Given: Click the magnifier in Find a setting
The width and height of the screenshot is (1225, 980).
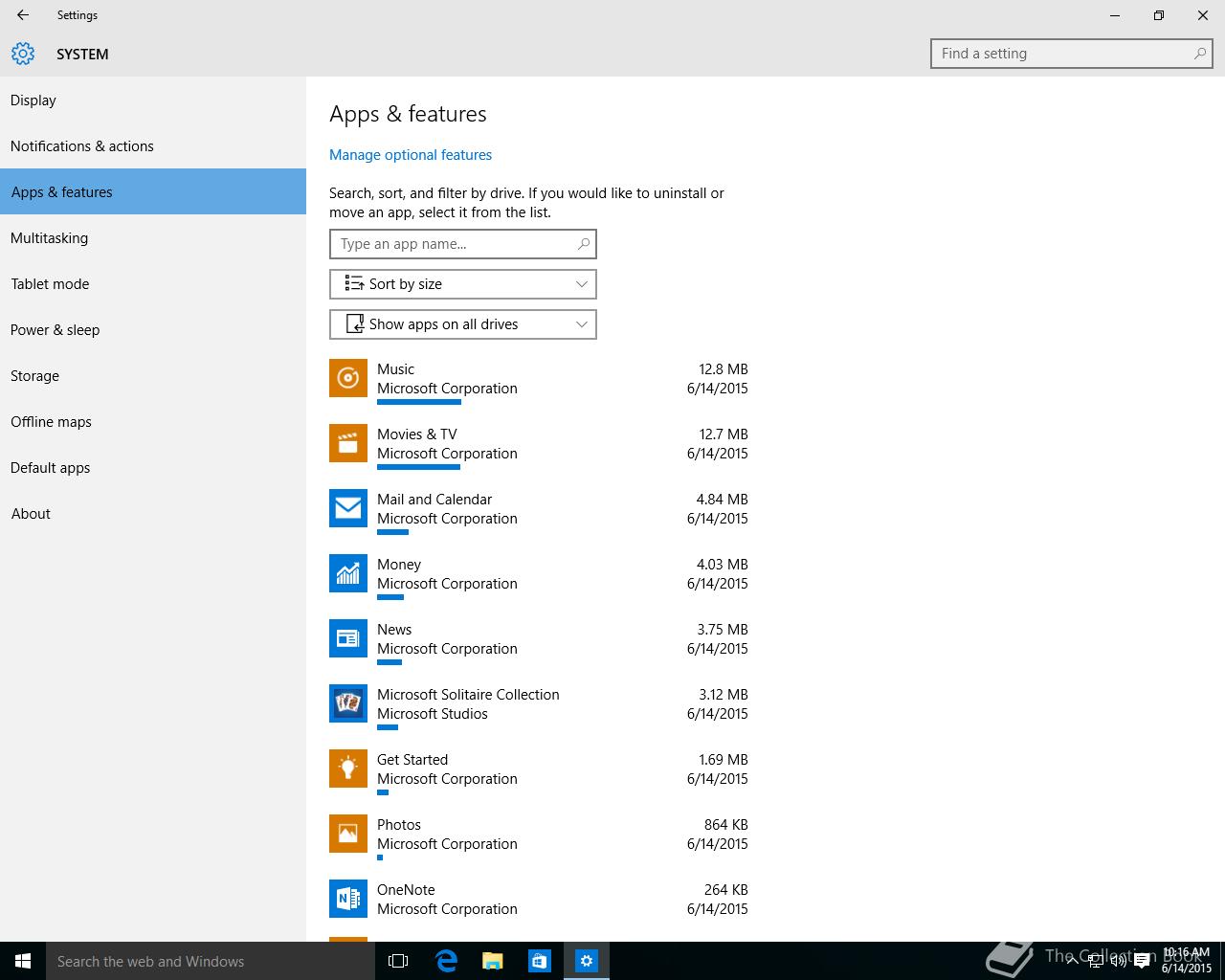Looking at the screenshot, I should (1199, 54).
